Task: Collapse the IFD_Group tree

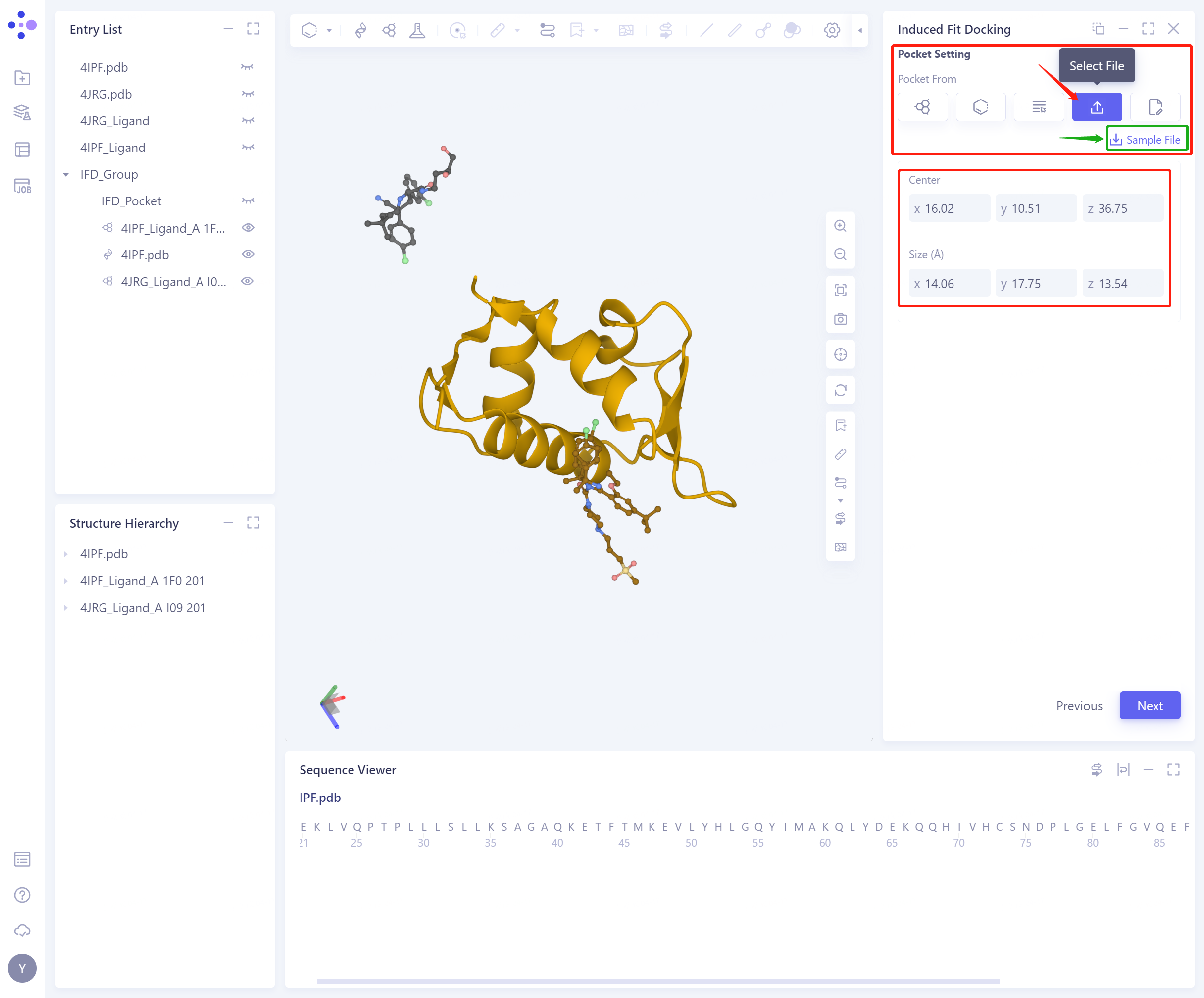Action: (x=65, y=174)
